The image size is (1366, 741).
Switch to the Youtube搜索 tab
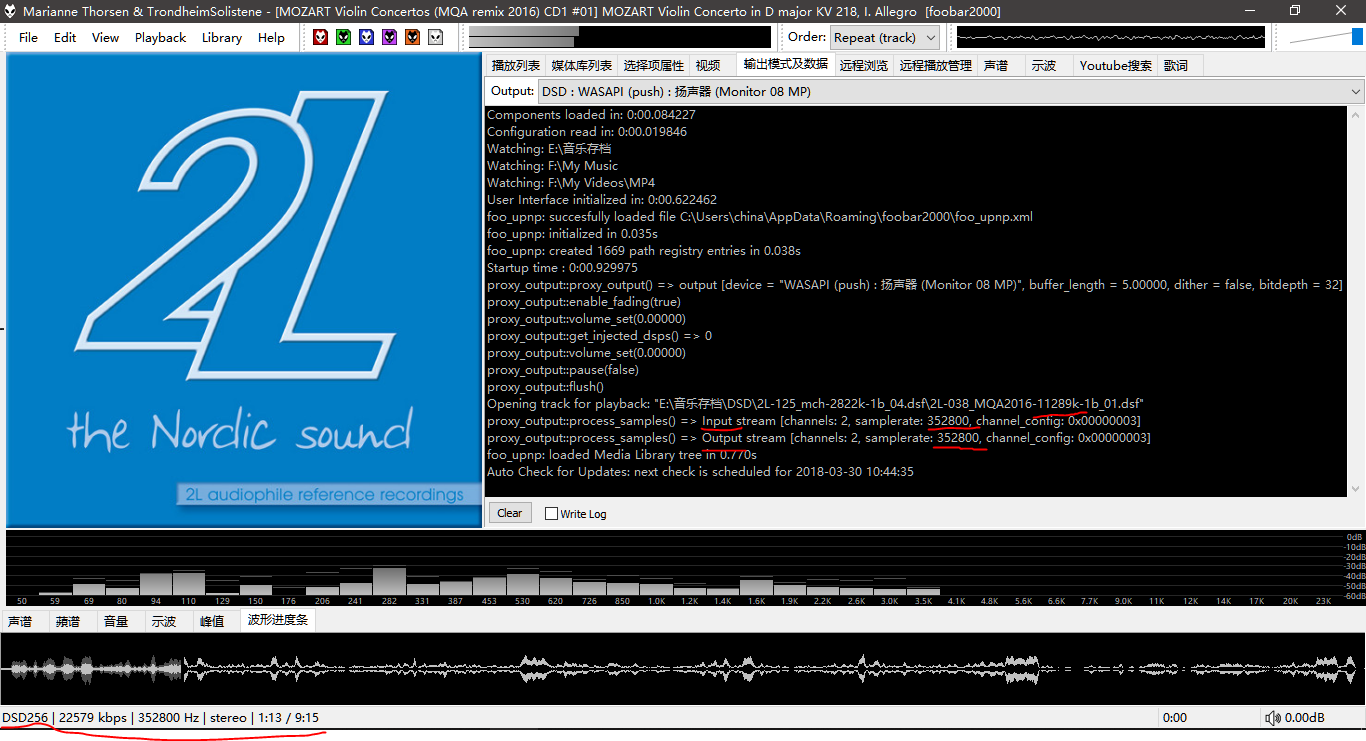click(1115, 65)
